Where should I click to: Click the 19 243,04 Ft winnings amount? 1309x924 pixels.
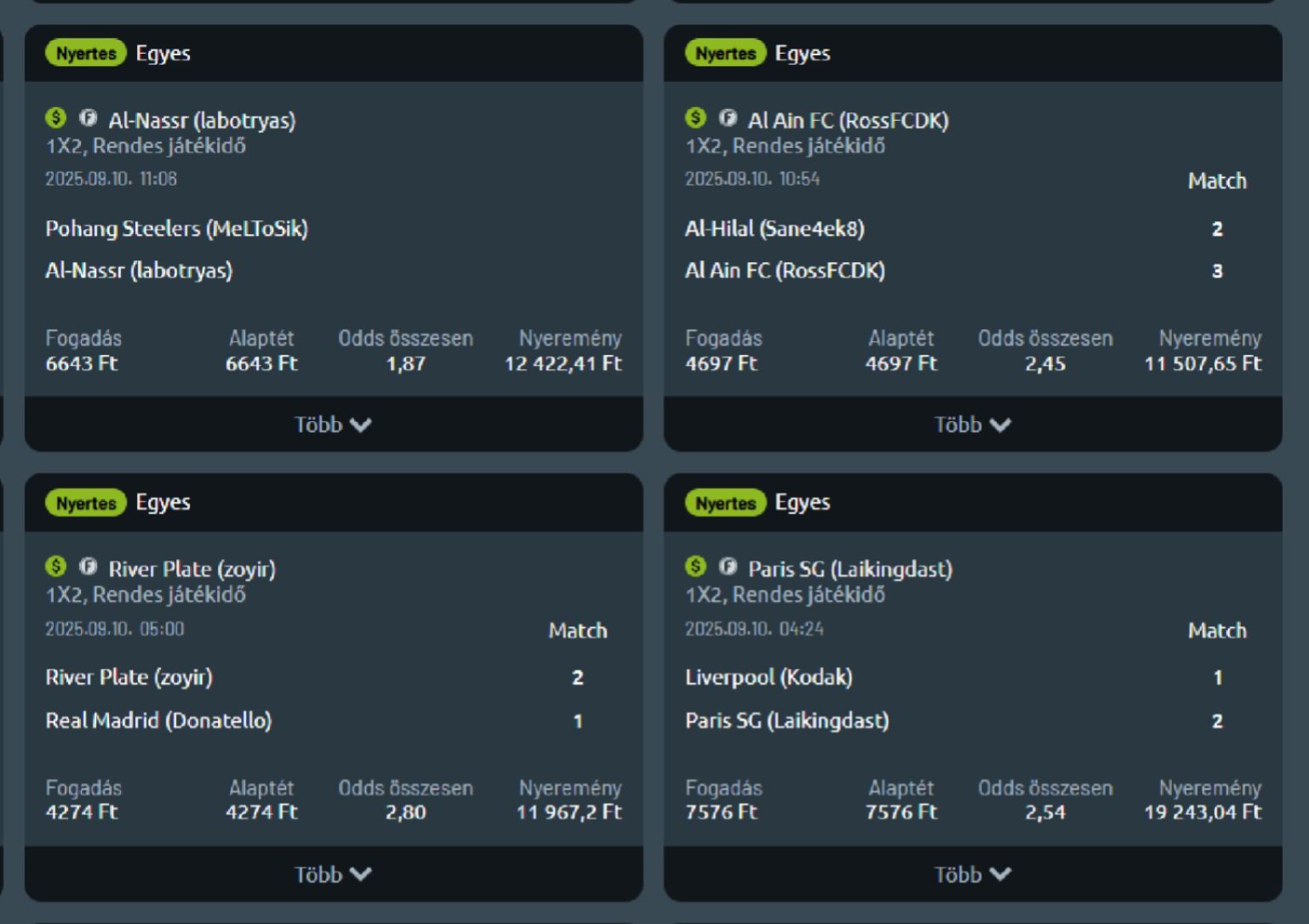click(x=1202, y=812)
